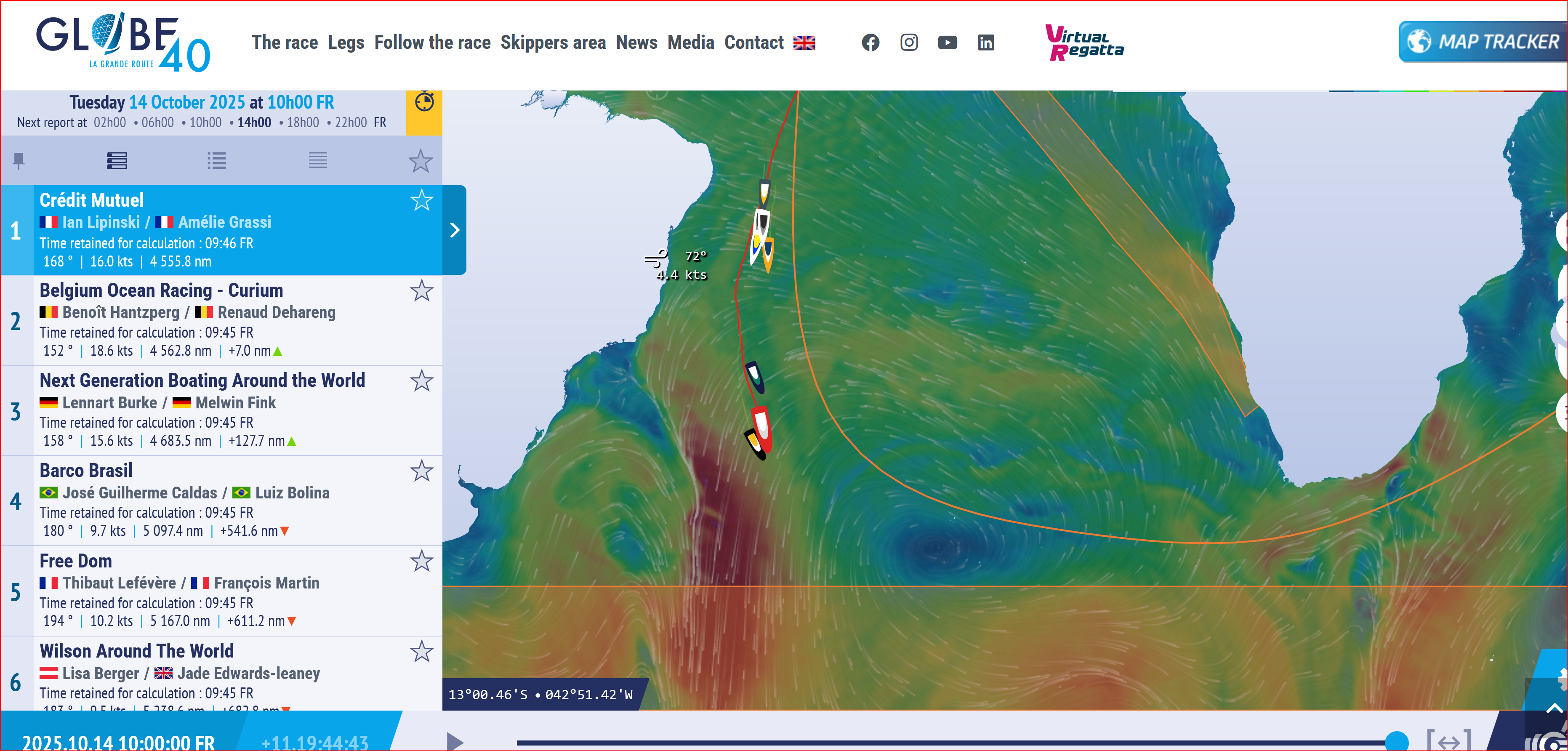Open the Instagram icon link

click(x=909, y=42)
